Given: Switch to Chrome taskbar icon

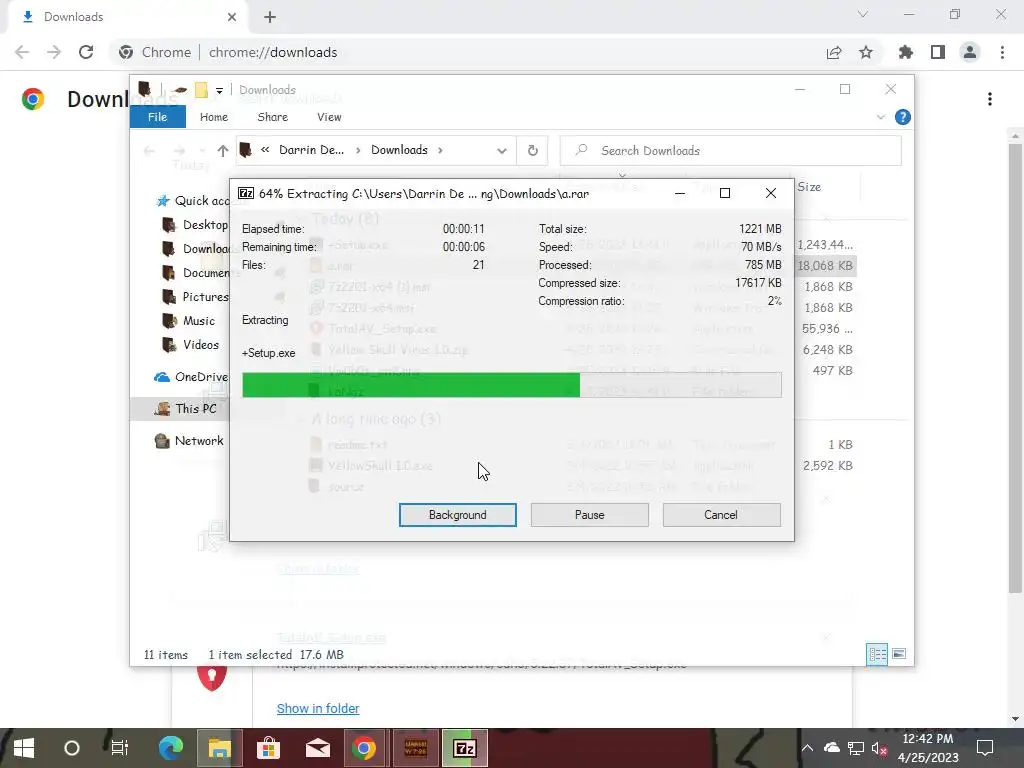Looking at the screenshot, I should [364, 748].
